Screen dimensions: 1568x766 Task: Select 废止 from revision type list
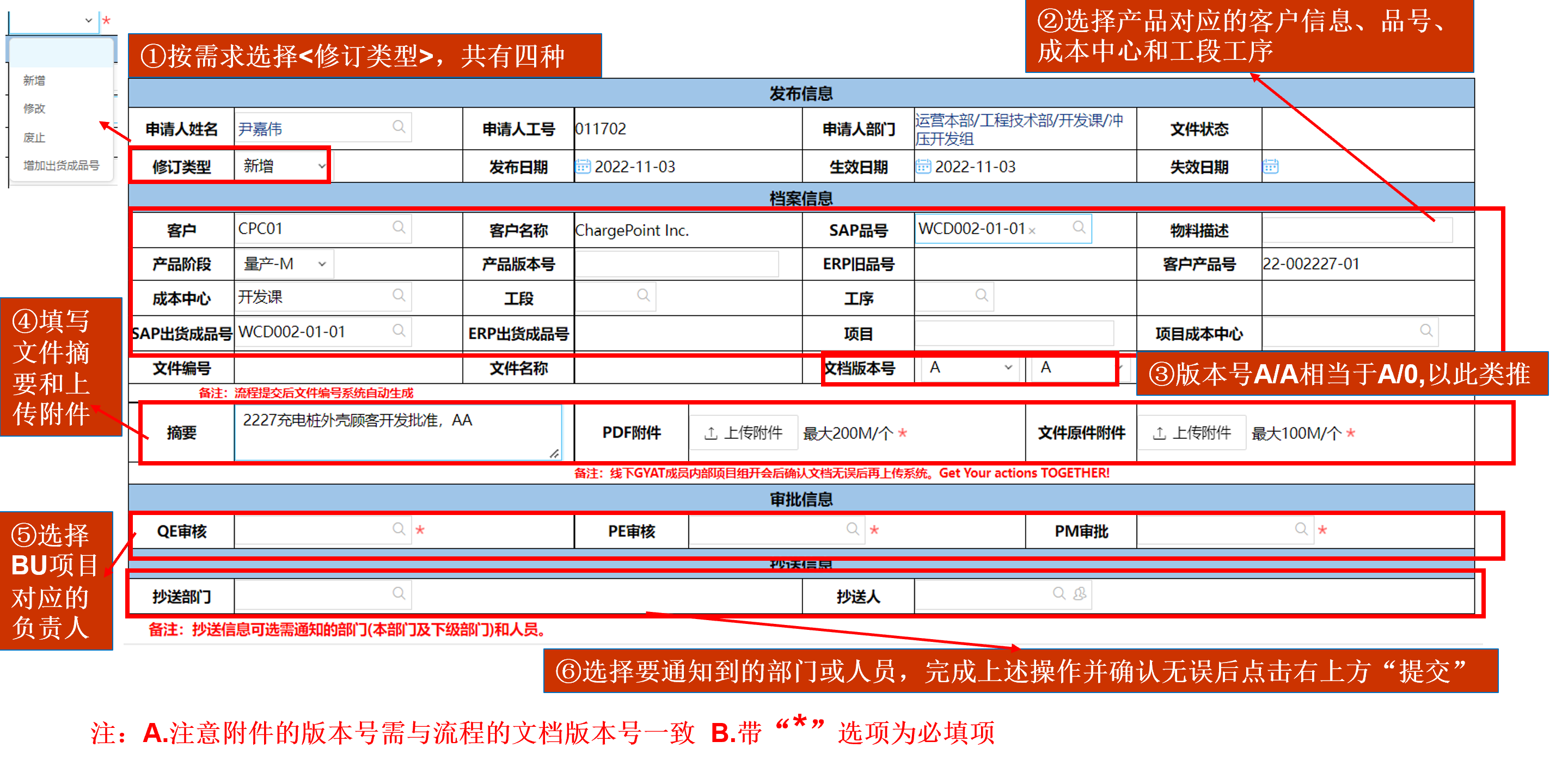tap(34, 138)
